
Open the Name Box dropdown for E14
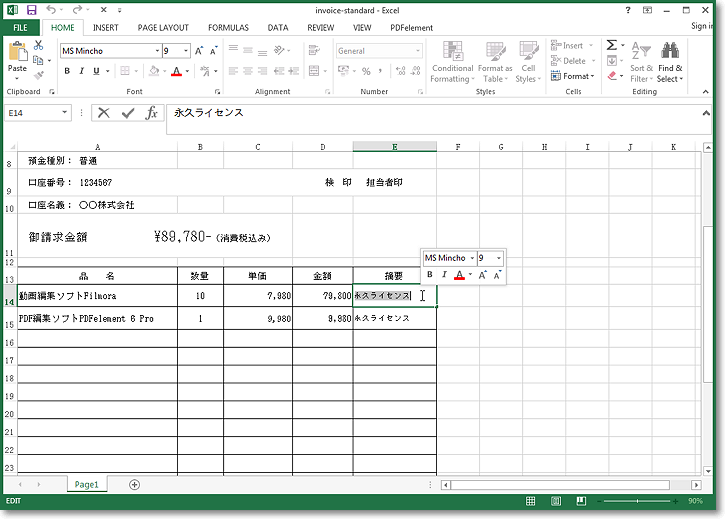click(x=64, y=112)
